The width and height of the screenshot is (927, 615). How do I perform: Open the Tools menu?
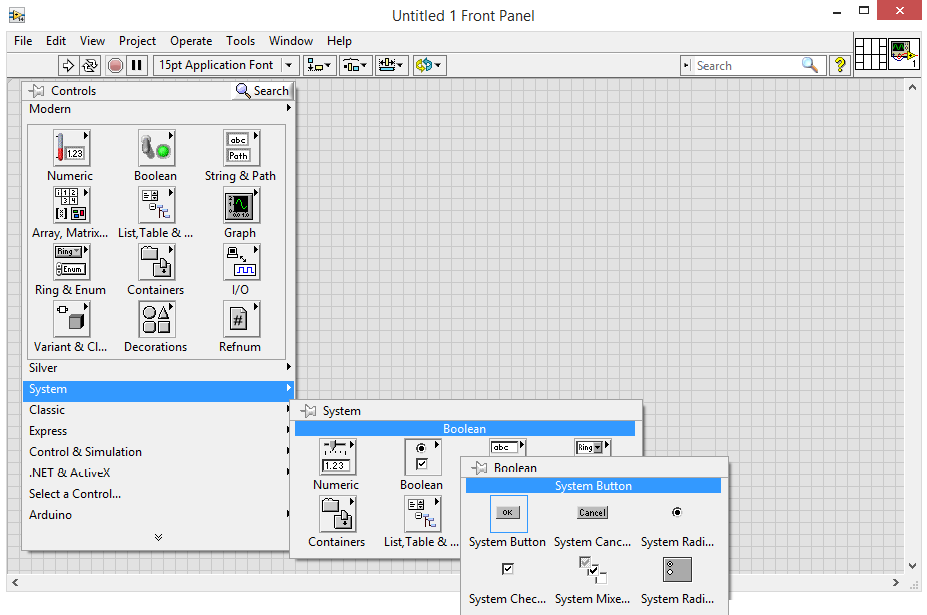coord(240,41)
